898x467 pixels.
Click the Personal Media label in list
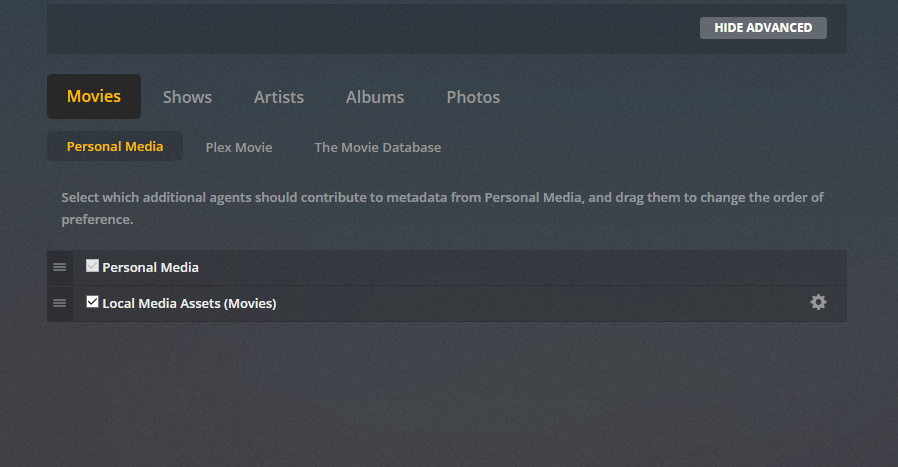tap(150, 267)
